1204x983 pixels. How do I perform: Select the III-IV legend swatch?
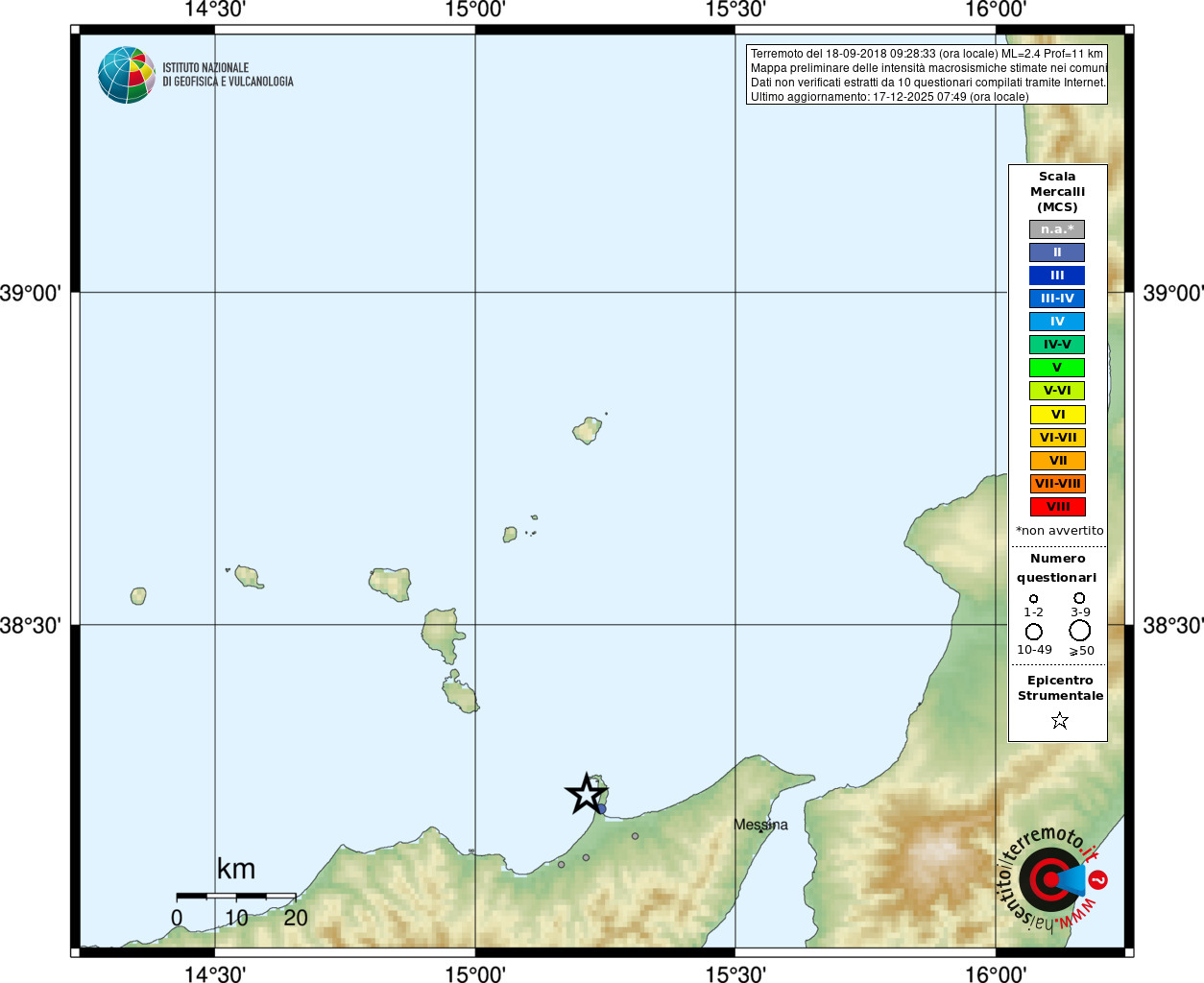coord(1057,299)
